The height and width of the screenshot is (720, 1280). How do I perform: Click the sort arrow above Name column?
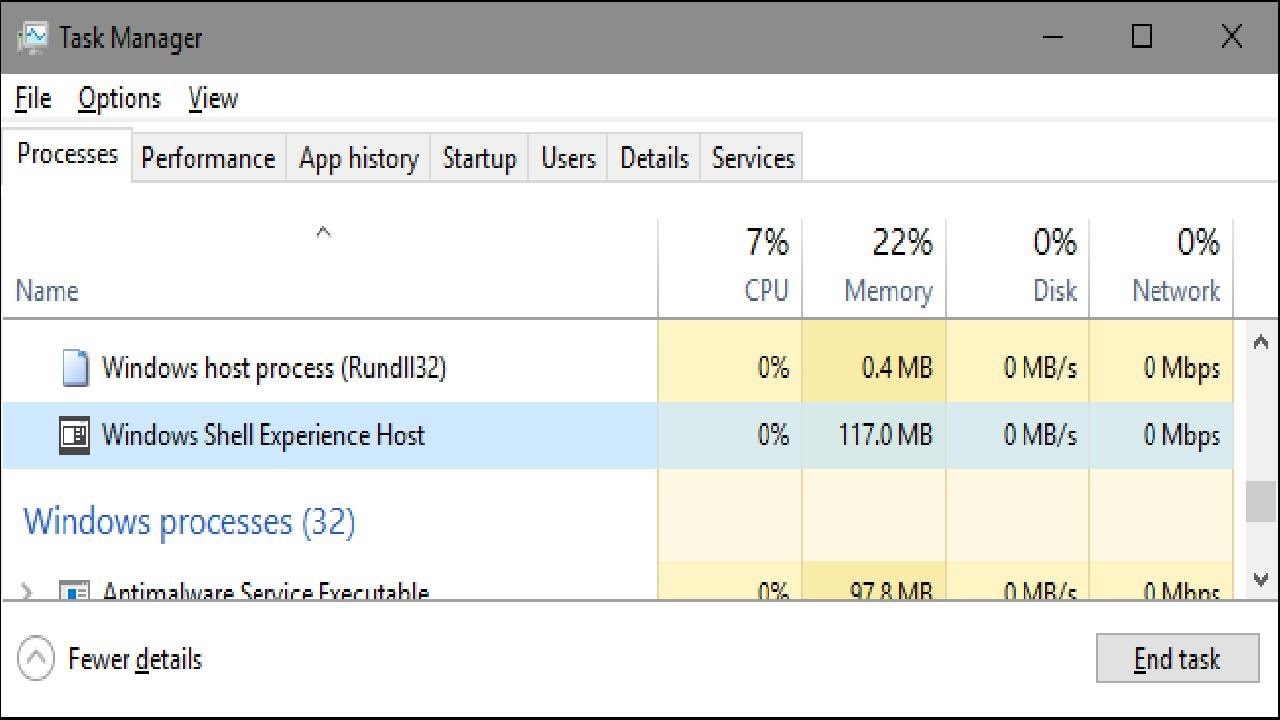coord(323,233)
